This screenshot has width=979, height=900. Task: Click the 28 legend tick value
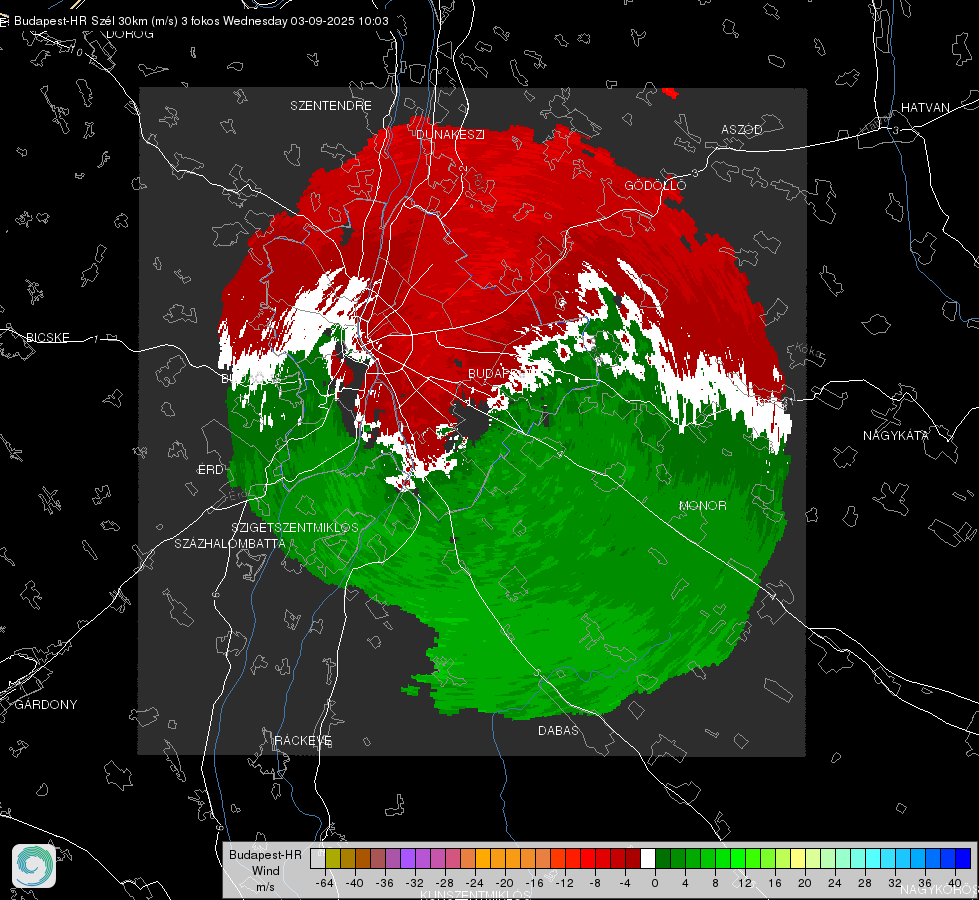pos(865,884)
